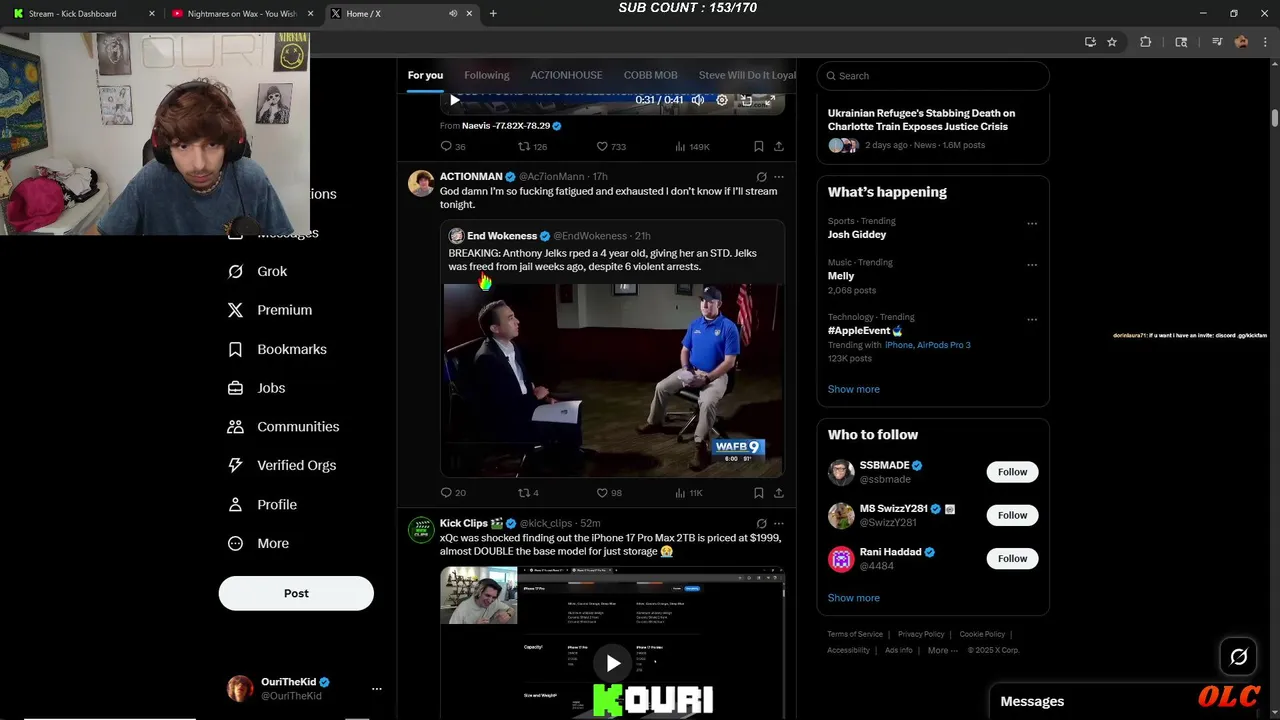Repost ACTIONMAN's post with 4 reposts
Screen dimensions: 1280x720
pyautogui.click(x=528, y=492)
